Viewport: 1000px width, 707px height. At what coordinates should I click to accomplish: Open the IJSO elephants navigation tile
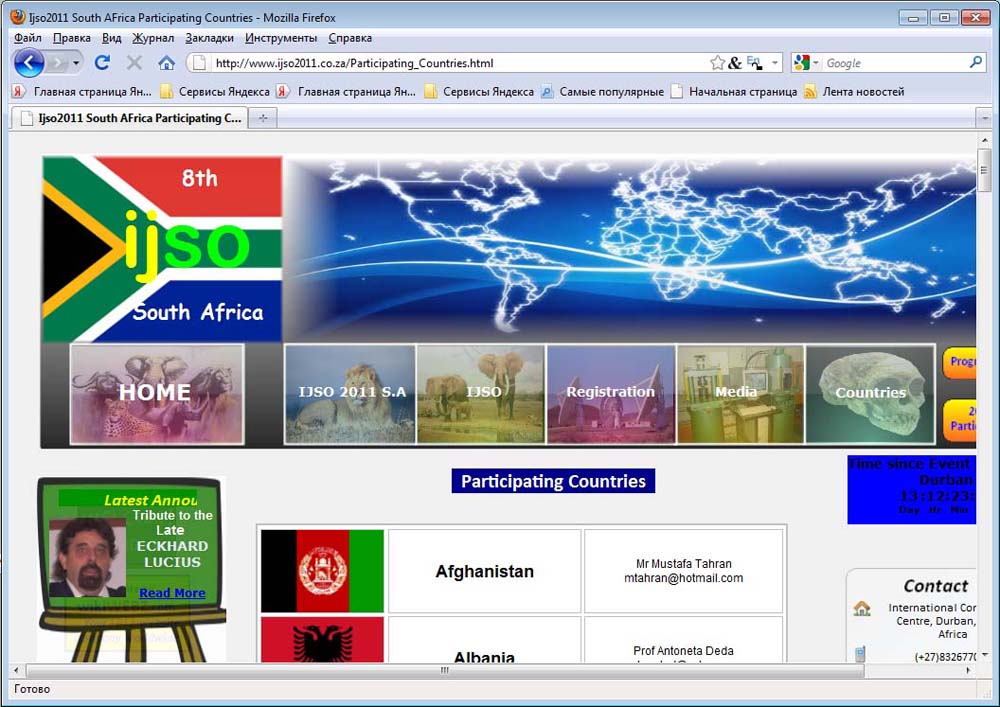[x=482, y=393]
